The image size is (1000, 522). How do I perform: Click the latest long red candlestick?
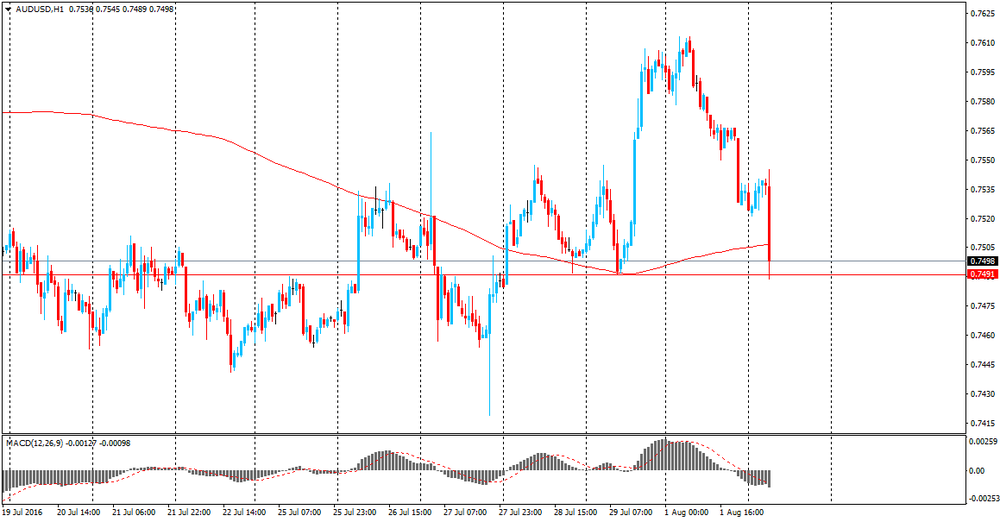(x=770, y=223)
